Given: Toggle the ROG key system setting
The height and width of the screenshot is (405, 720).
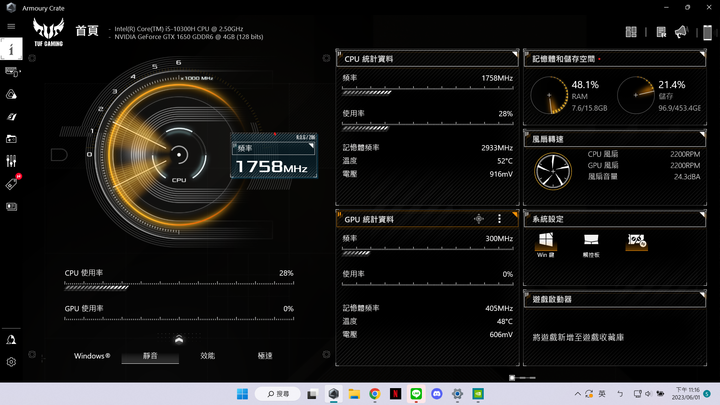Looking at the screenshot, I should (636, 241).
